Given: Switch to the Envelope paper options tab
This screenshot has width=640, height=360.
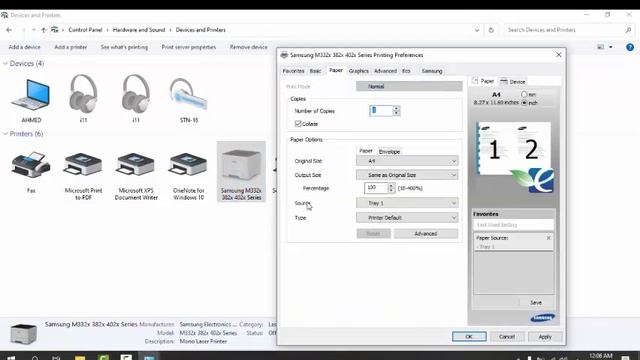Looking at the screenshot, I should pos(389,151).
